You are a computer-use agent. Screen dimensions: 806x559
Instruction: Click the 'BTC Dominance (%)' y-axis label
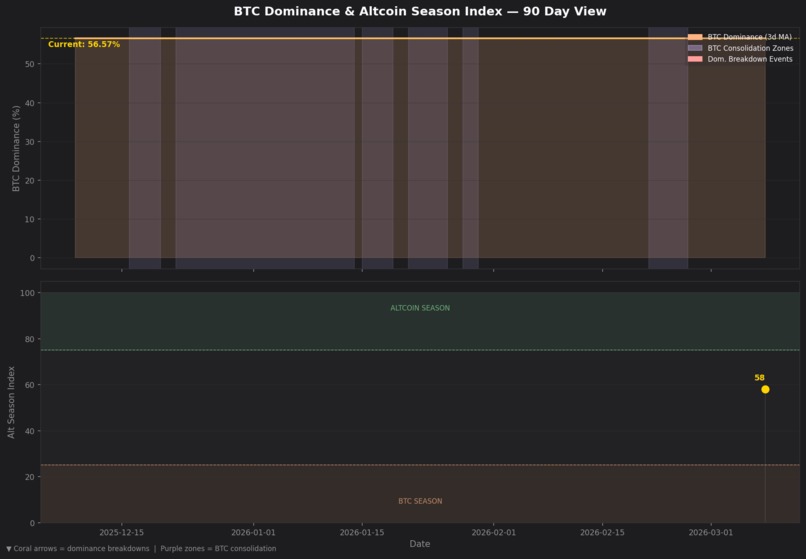16,149
